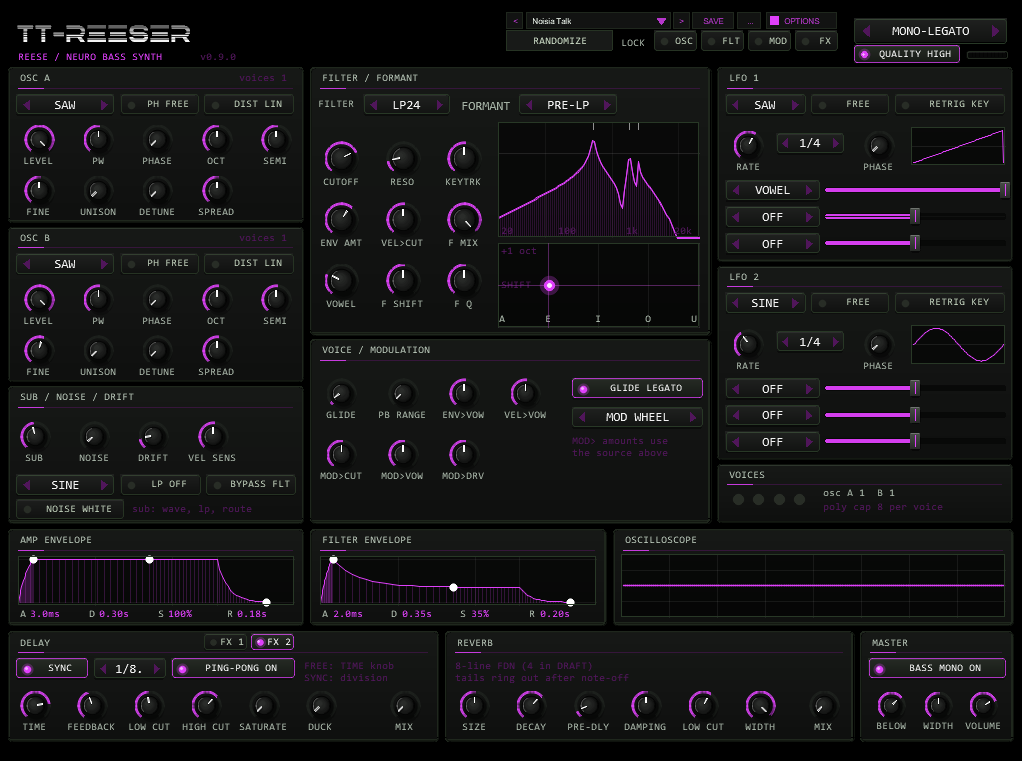Click the MOD>DRV knob
Viewport: 1022px width, 761px height.
click(x=463, y=454)
